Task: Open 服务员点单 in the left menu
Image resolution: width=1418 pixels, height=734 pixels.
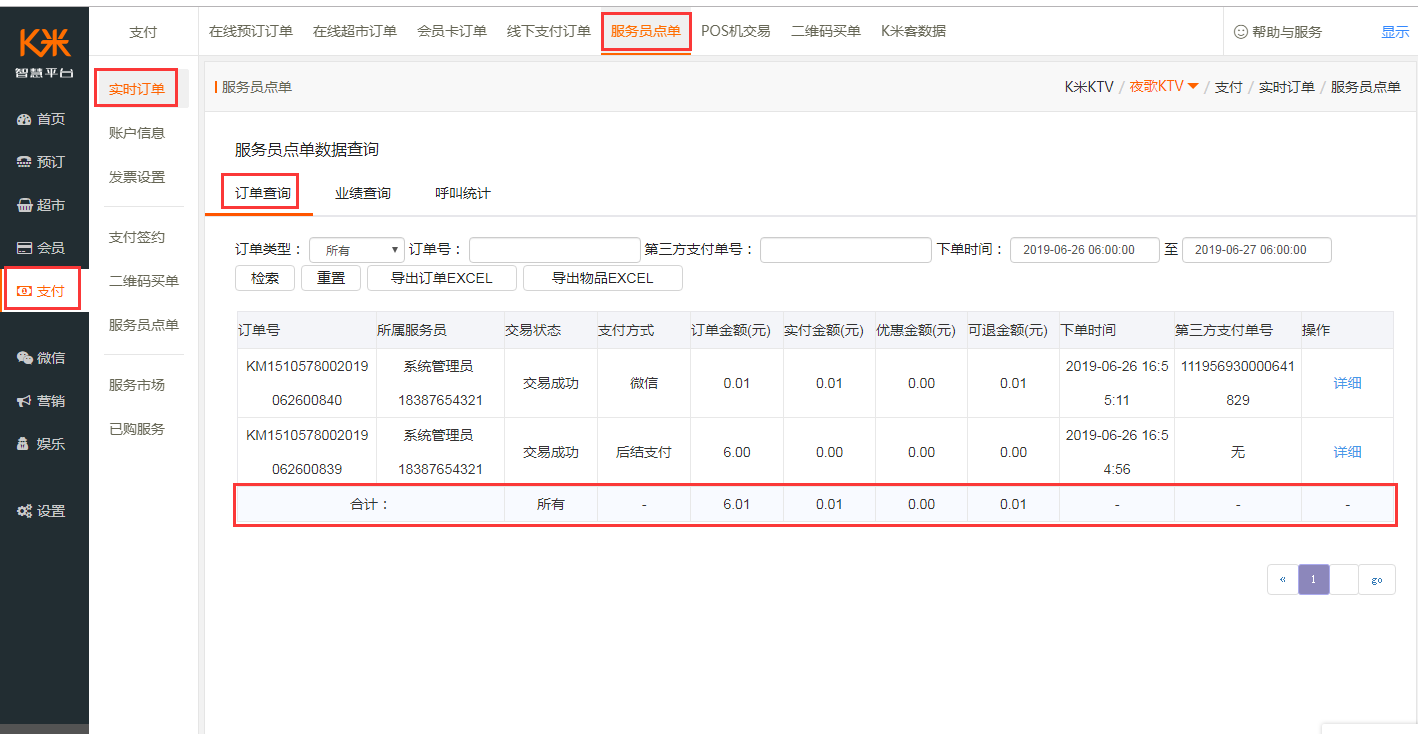Action: [144, 325]
